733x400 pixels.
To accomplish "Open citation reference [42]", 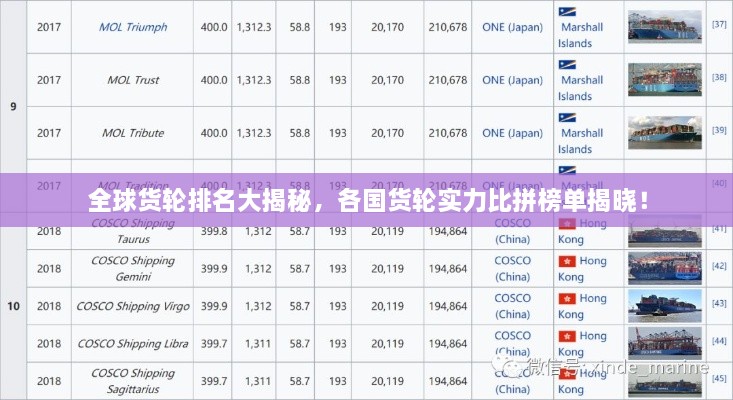I will click(x=719, y=265).
